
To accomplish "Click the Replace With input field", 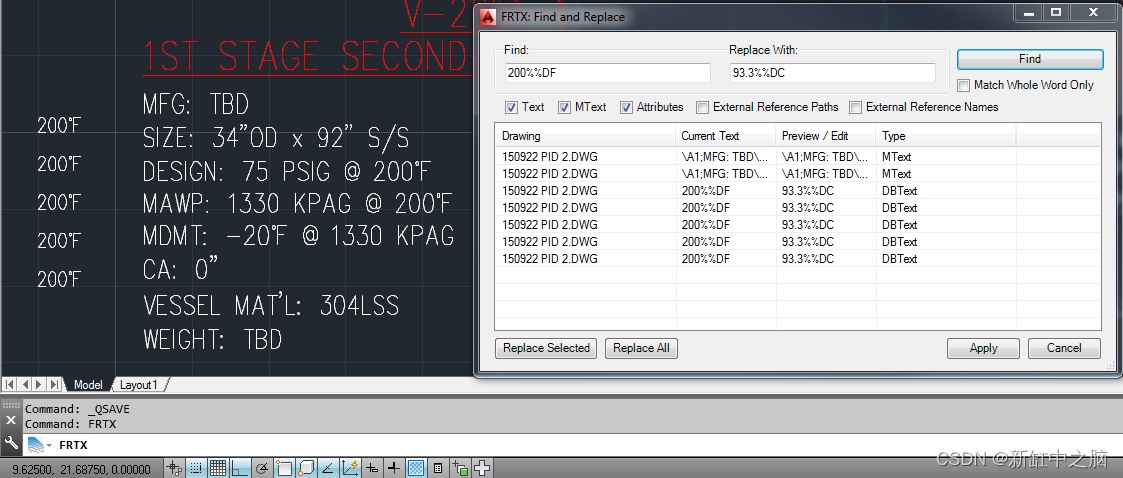I will 831,73.
